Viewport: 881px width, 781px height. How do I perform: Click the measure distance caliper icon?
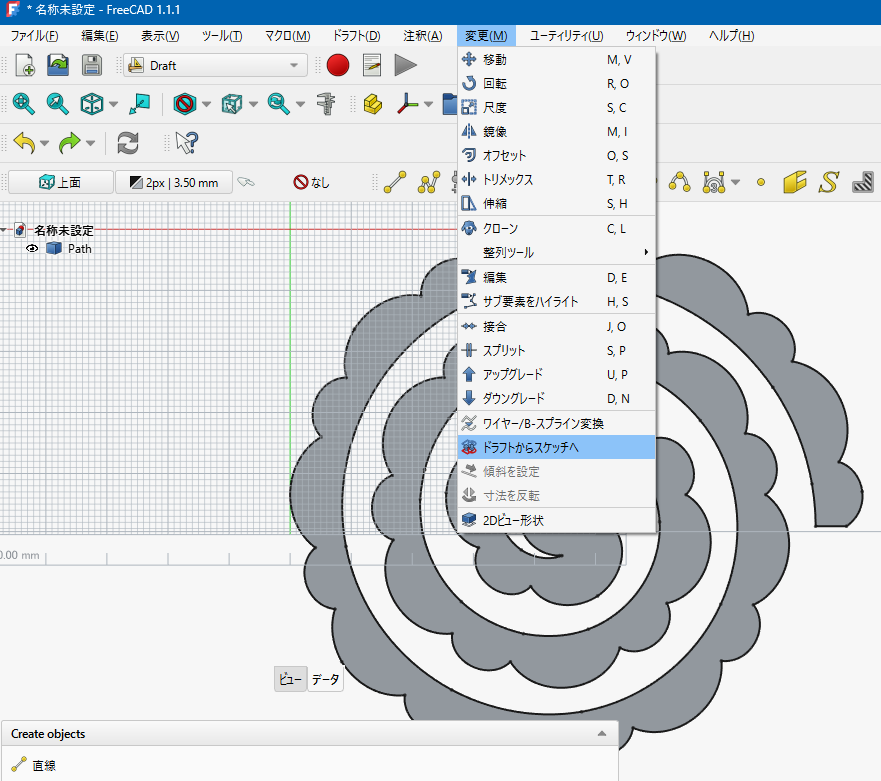pyautogui.click(x=326, y=104)
